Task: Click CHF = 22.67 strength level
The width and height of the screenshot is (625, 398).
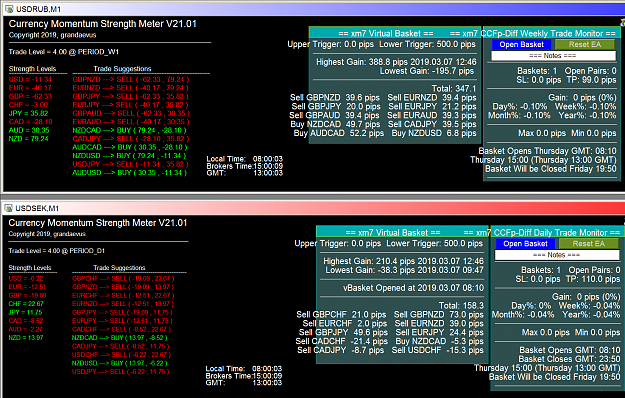Action: [26, 304]
